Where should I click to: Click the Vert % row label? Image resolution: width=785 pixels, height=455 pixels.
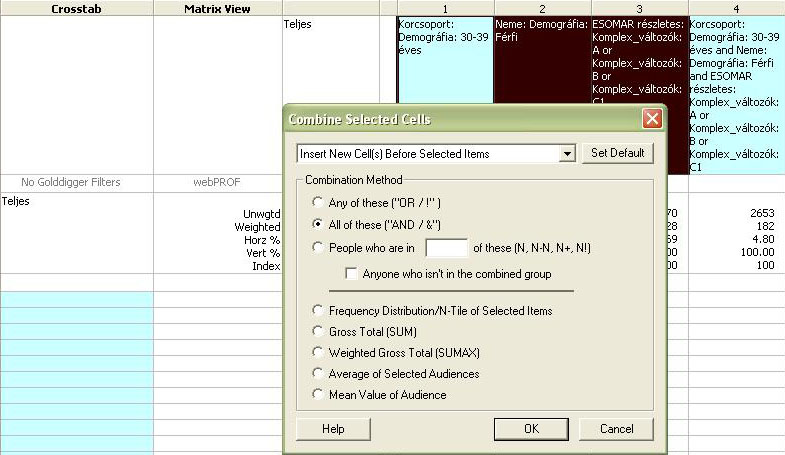pyautogui.click(x=263, y=253)
